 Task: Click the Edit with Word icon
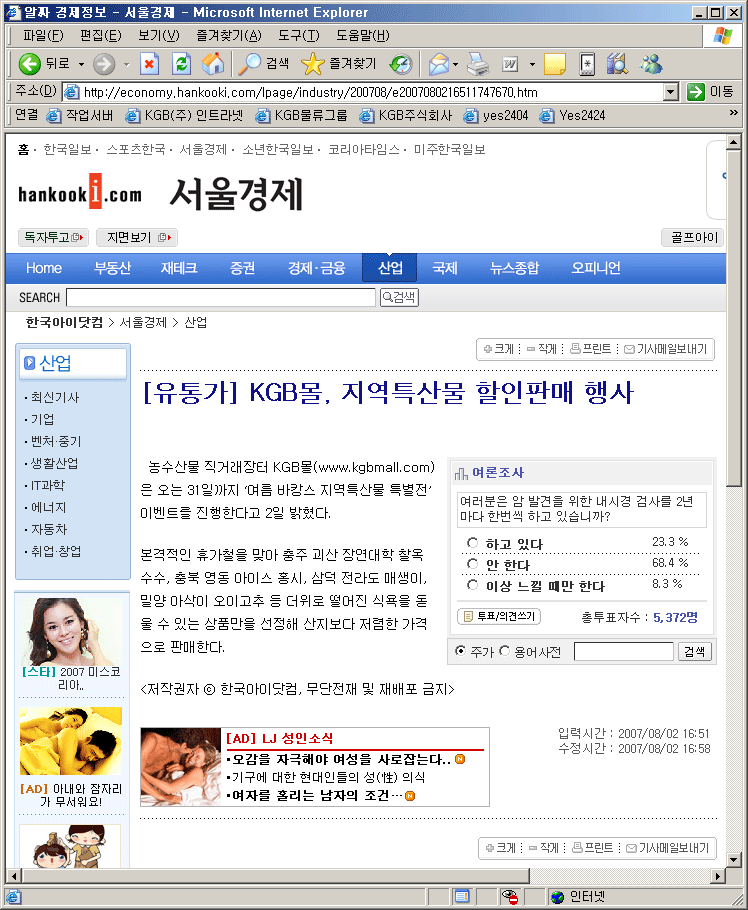pos(510,64)
